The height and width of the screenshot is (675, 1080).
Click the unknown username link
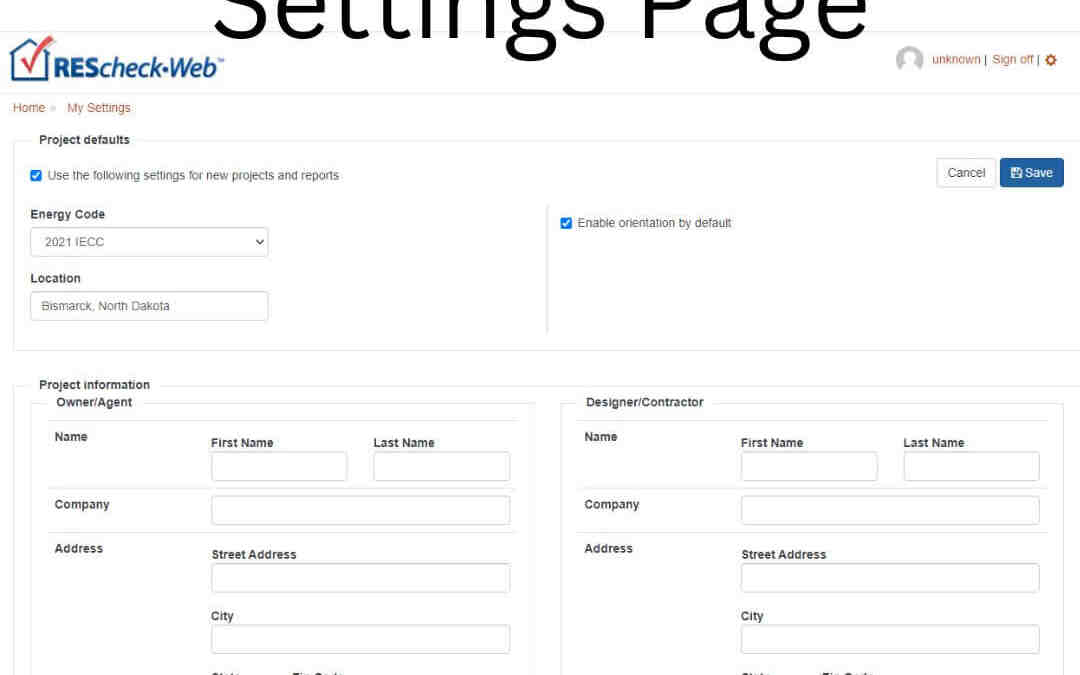955,60
